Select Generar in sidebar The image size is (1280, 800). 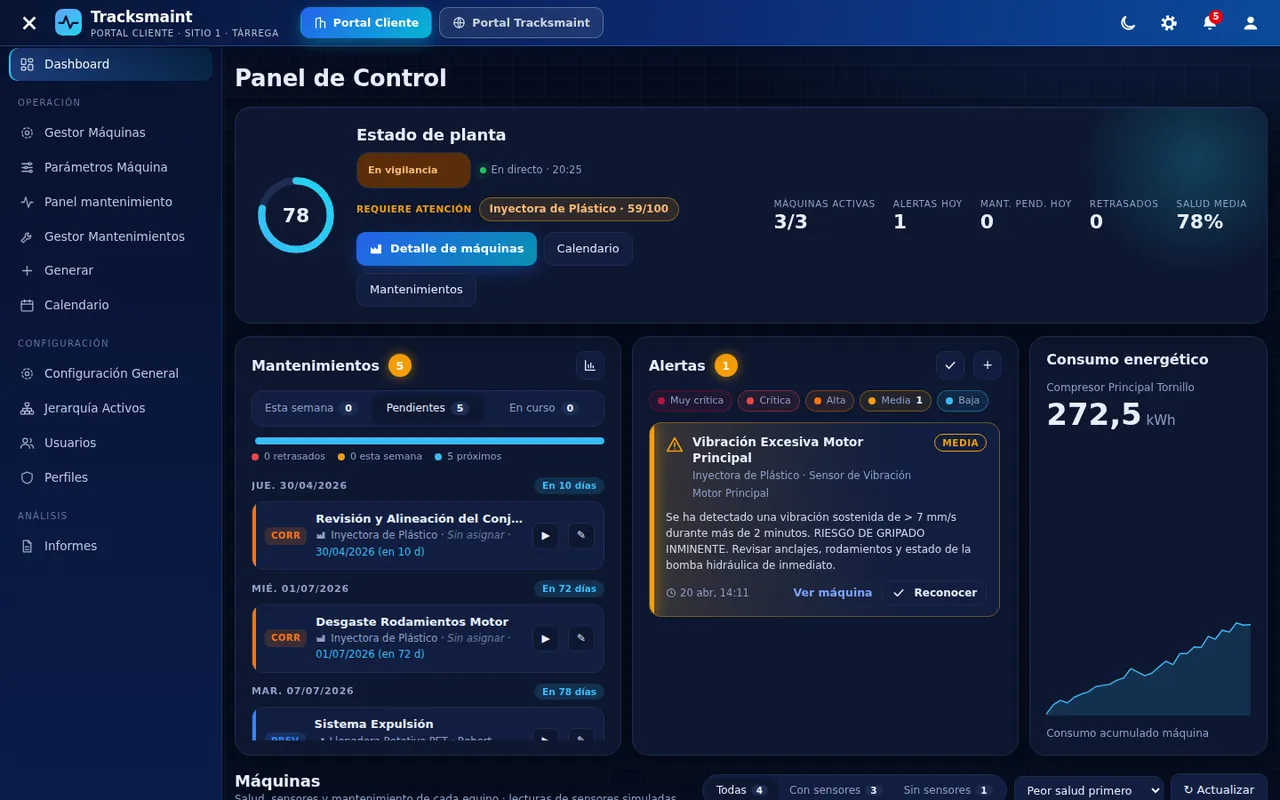(111, 271)
